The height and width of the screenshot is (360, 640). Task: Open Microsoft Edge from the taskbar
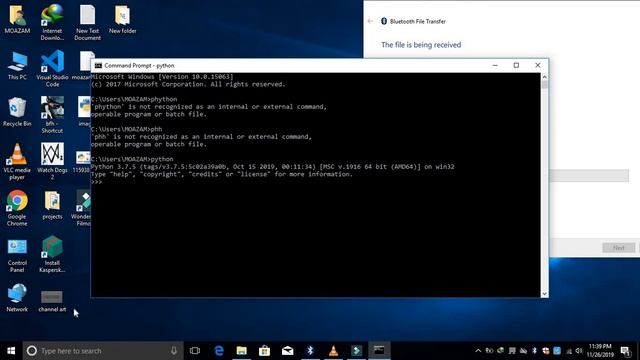click(x=219, y=351)
